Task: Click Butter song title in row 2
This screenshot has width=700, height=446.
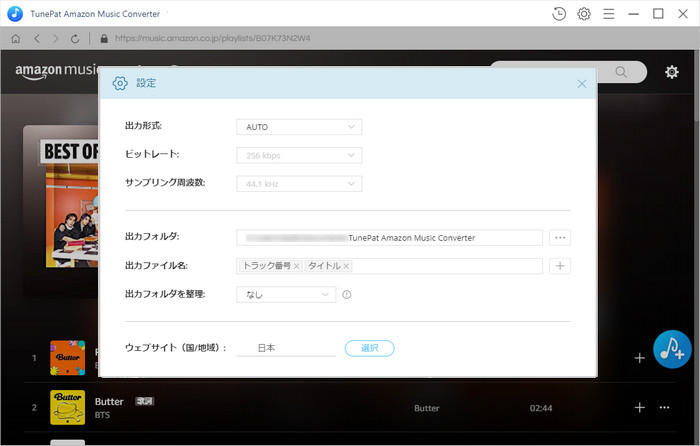Action: [x=109, y=401]
